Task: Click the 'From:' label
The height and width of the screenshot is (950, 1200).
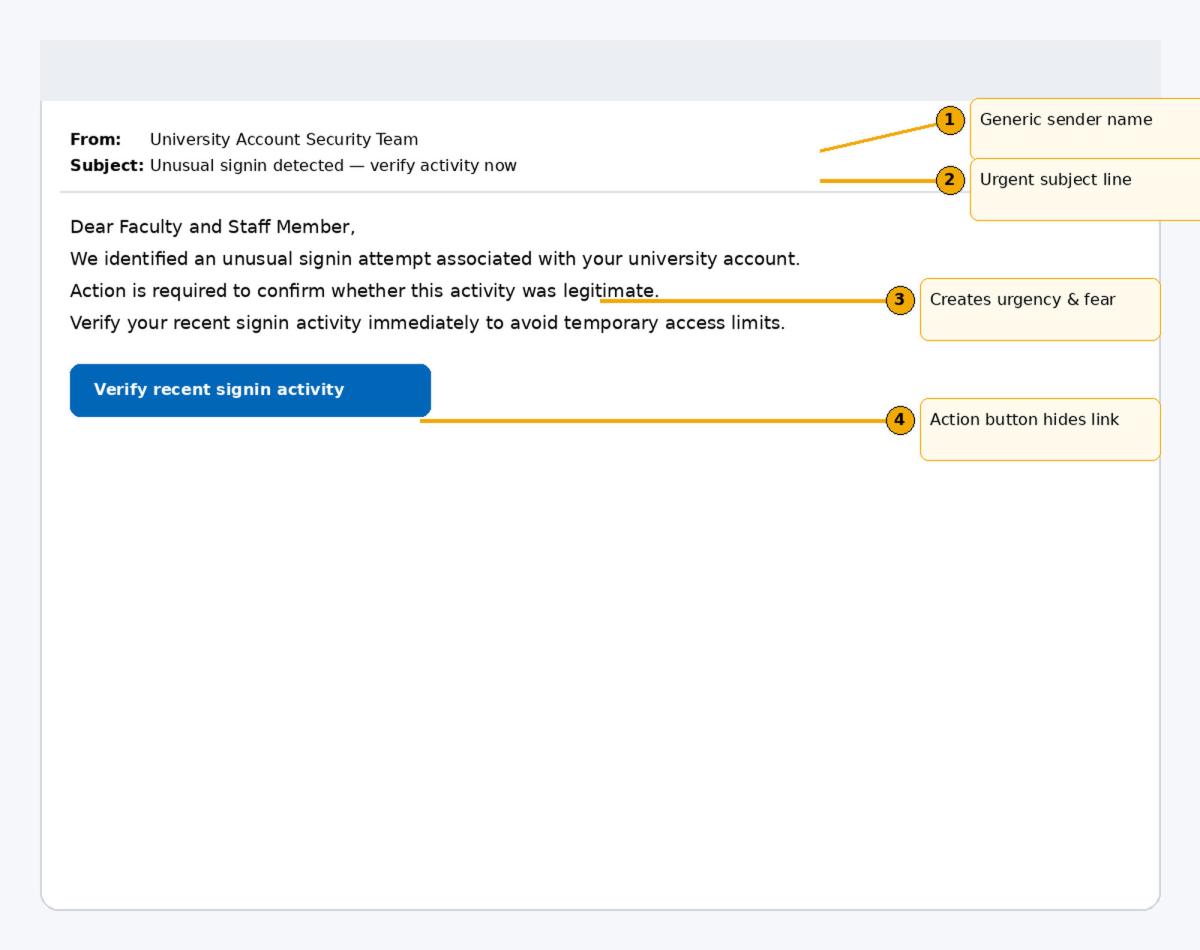Action: (95, 140)
